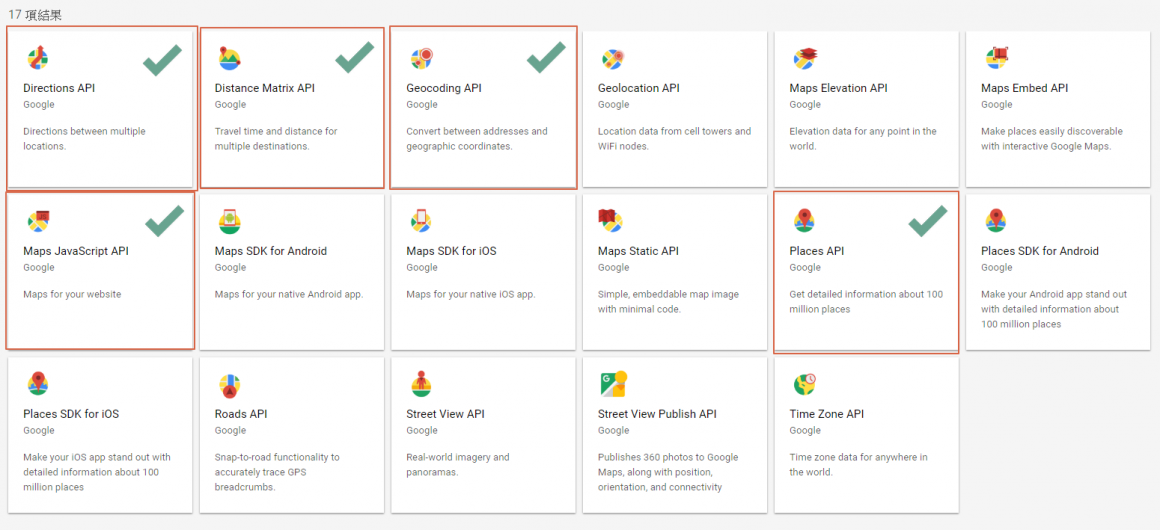Image resolution: width=1160 pixels, height=530 pixels.
Task: Click 'Simple, embeddable map image' description
Action: click(668, 301)
